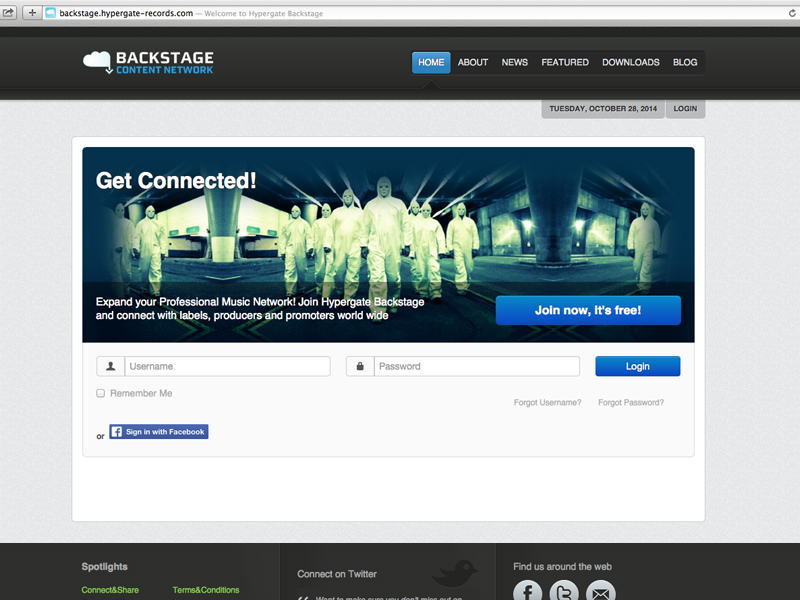This screenshot has width=800, height=600.
Task: Click the 'Connect on Twitter' footer heading
Action: (337, 574)
